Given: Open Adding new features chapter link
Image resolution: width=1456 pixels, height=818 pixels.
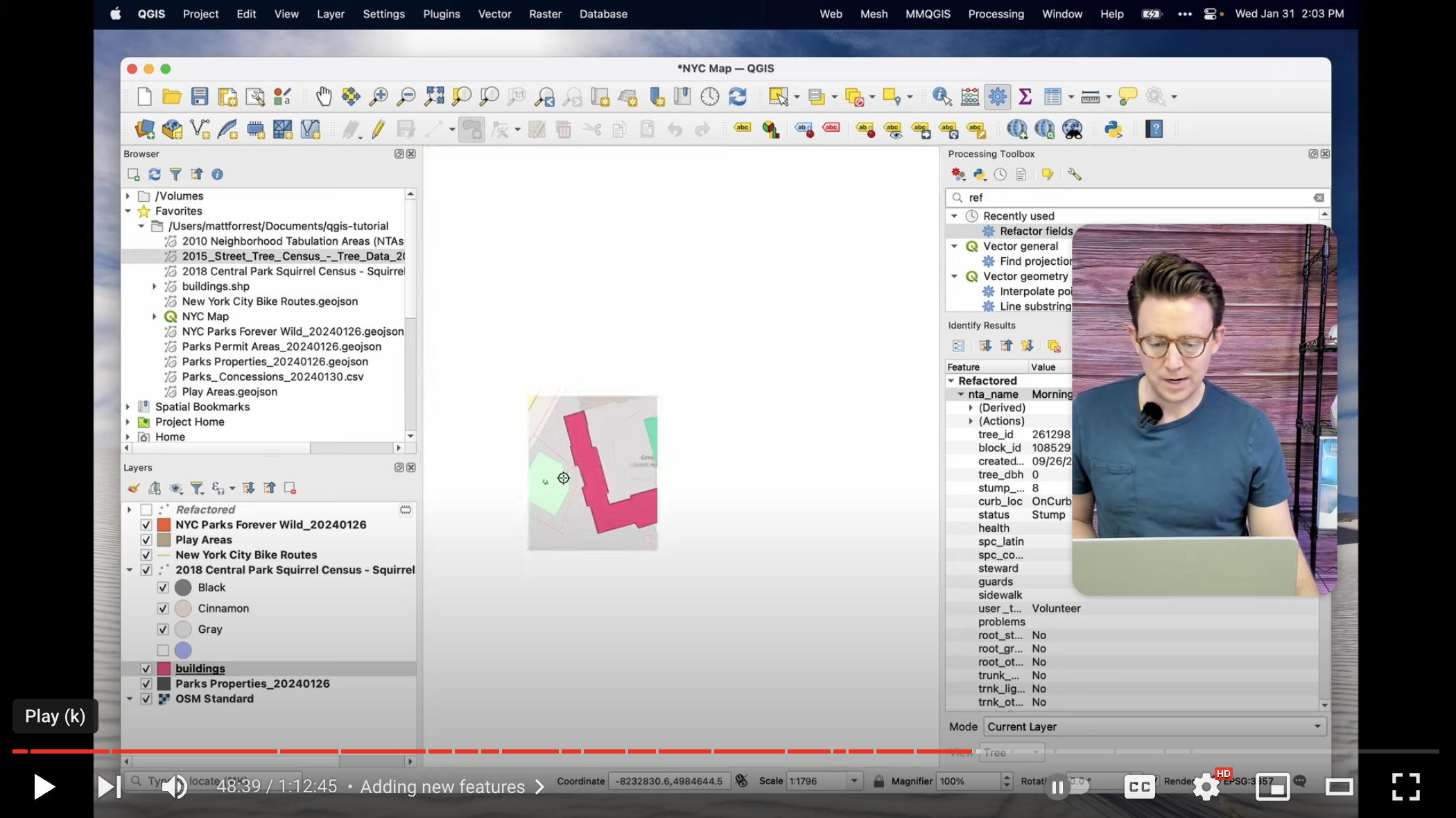Looking at the screenshot, I should tap(452, 787).
